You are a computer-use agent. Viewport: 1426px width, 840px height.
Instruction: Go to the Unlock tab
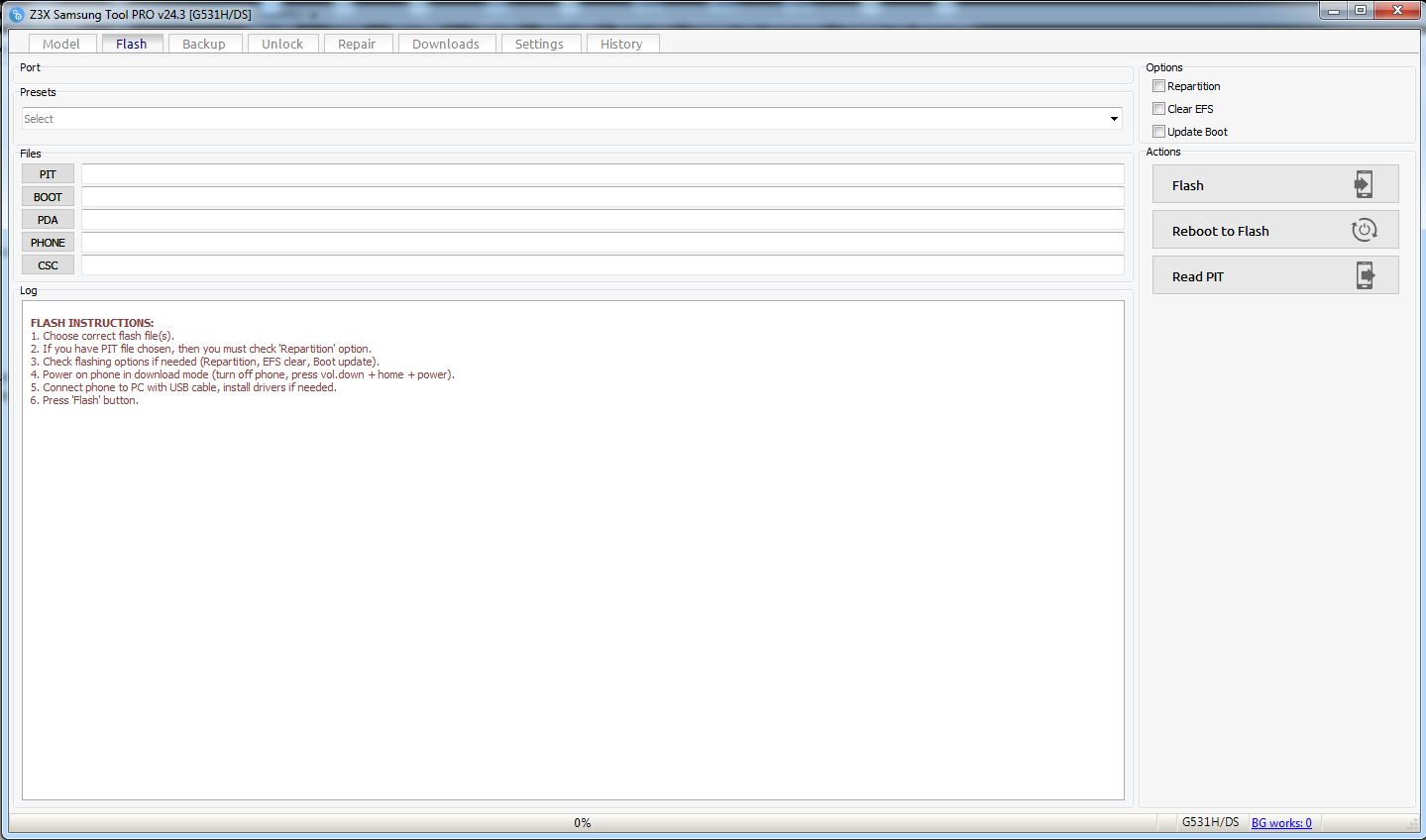tap(282, 44)
